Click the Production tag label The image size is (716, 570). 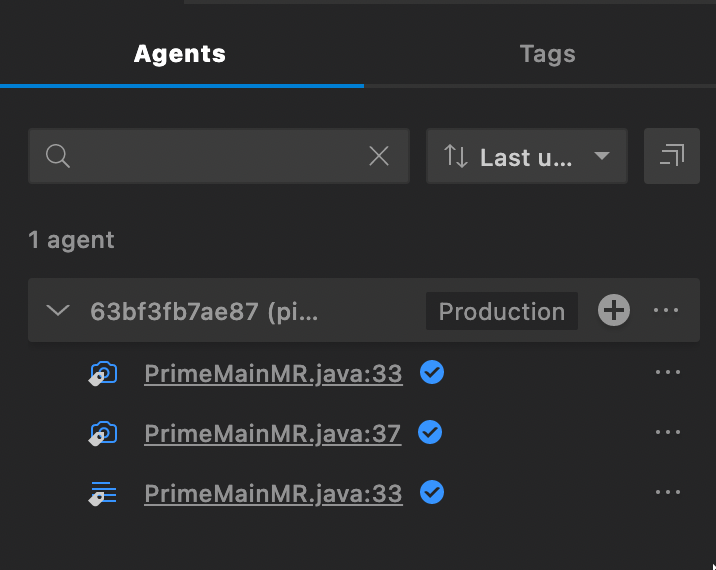click(501, 311)
